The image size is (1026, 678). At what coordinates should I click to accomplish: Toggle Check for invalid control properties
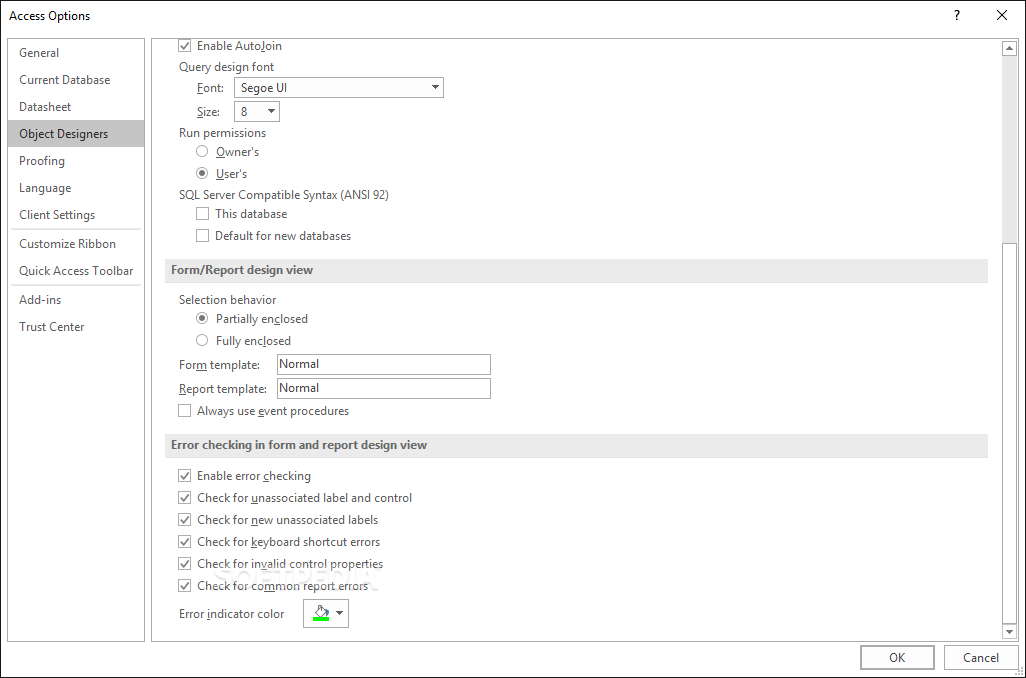pyautogui.click(x=185, y=563)
